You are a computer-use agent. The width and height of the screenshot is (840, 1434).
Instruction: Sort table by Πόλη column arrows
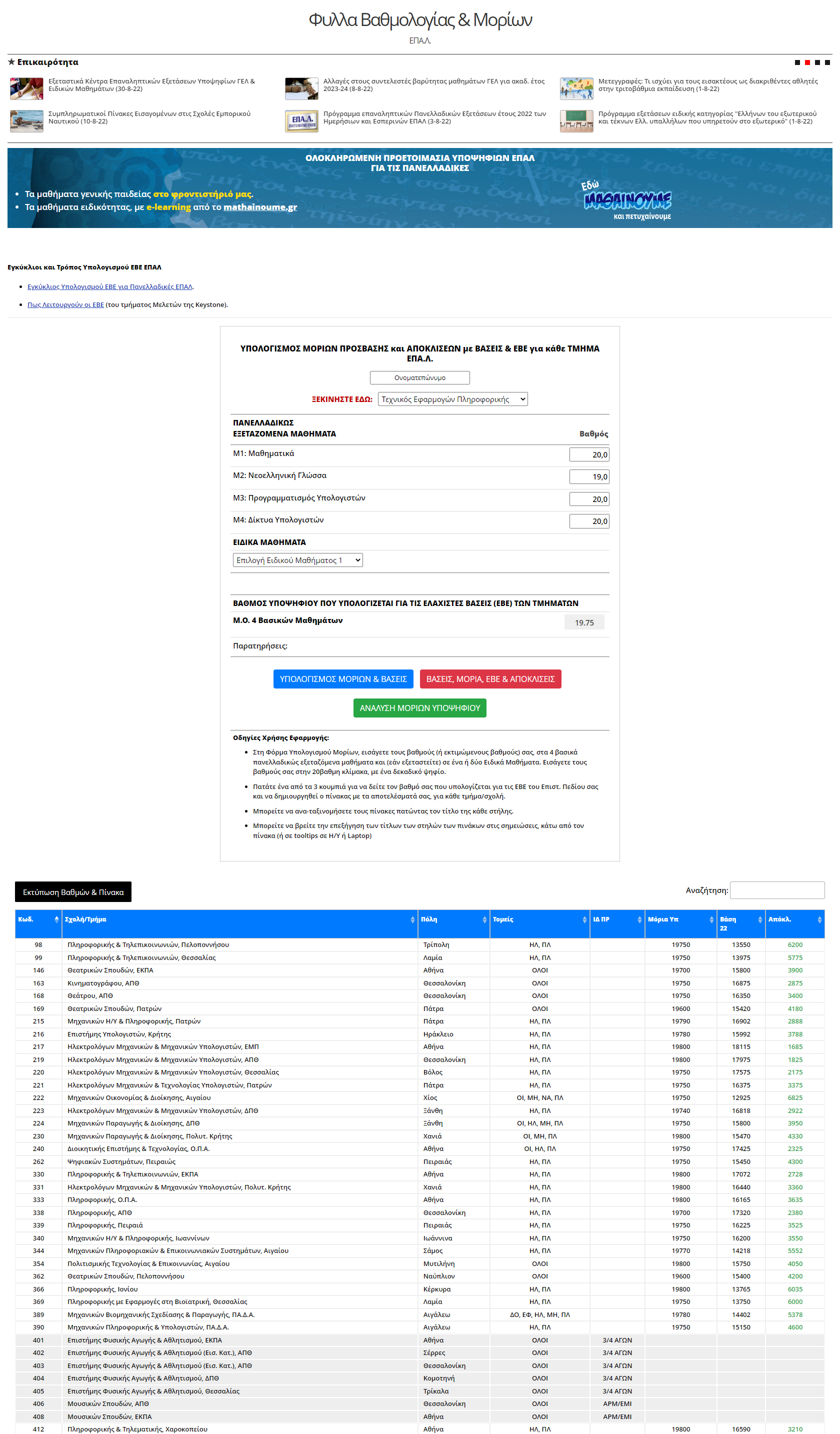[484, 919]
